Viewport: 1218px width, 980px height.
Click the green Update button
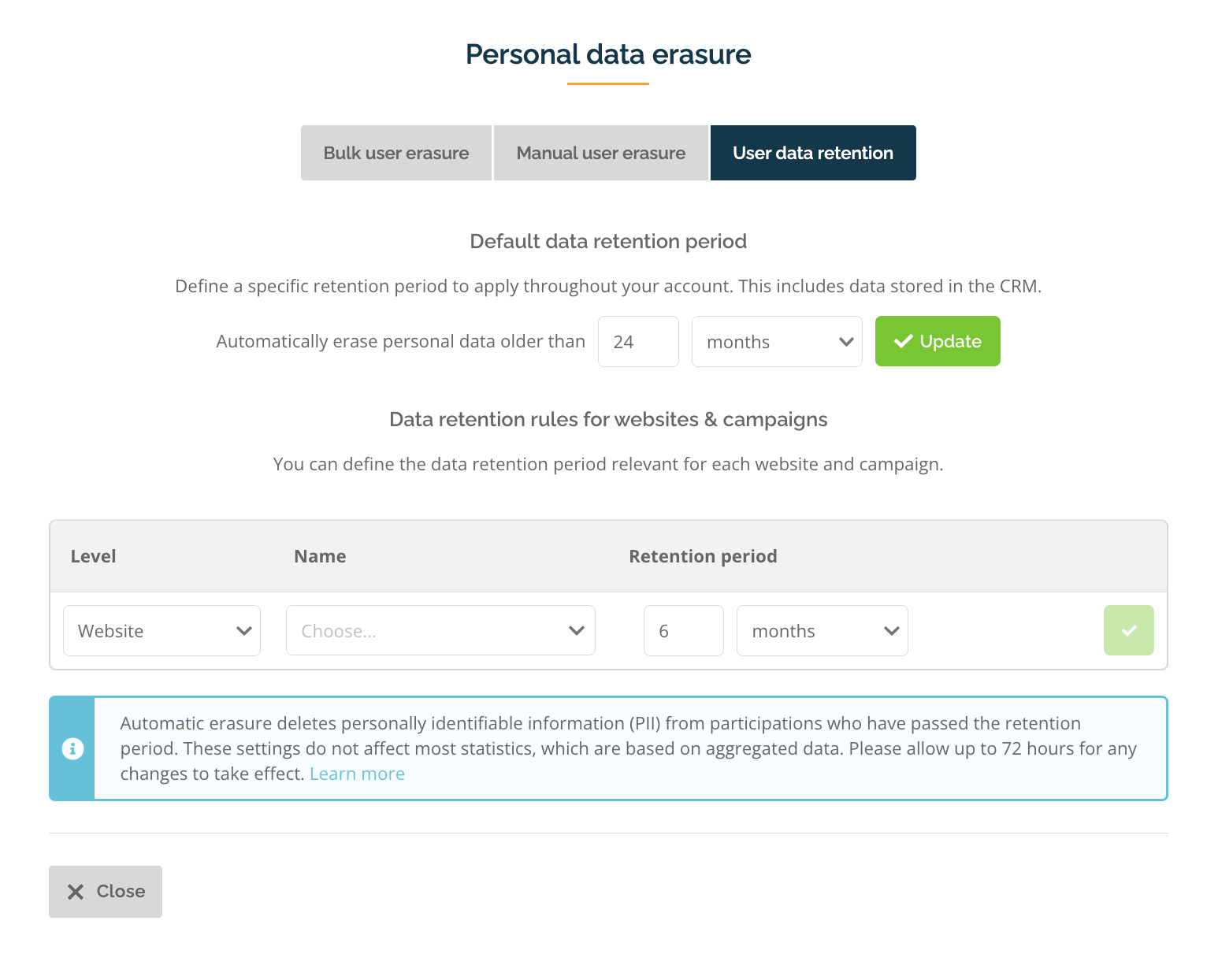(x=938, y=341)
